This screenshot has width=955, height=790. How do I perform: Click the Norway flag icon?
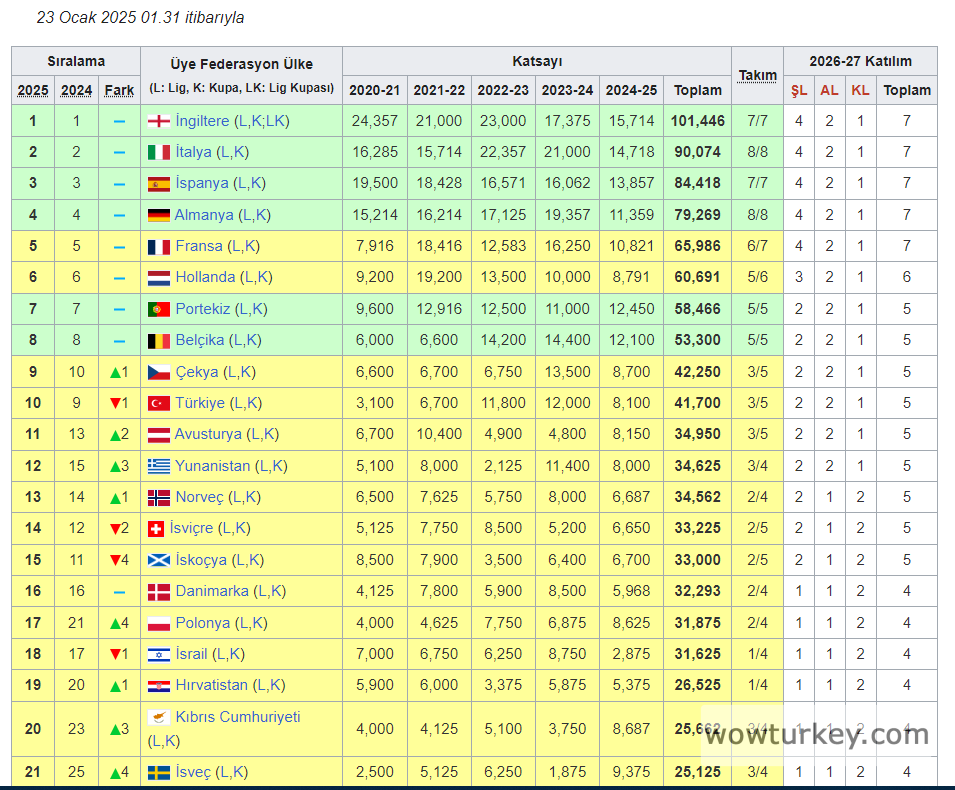coord(158,497)
